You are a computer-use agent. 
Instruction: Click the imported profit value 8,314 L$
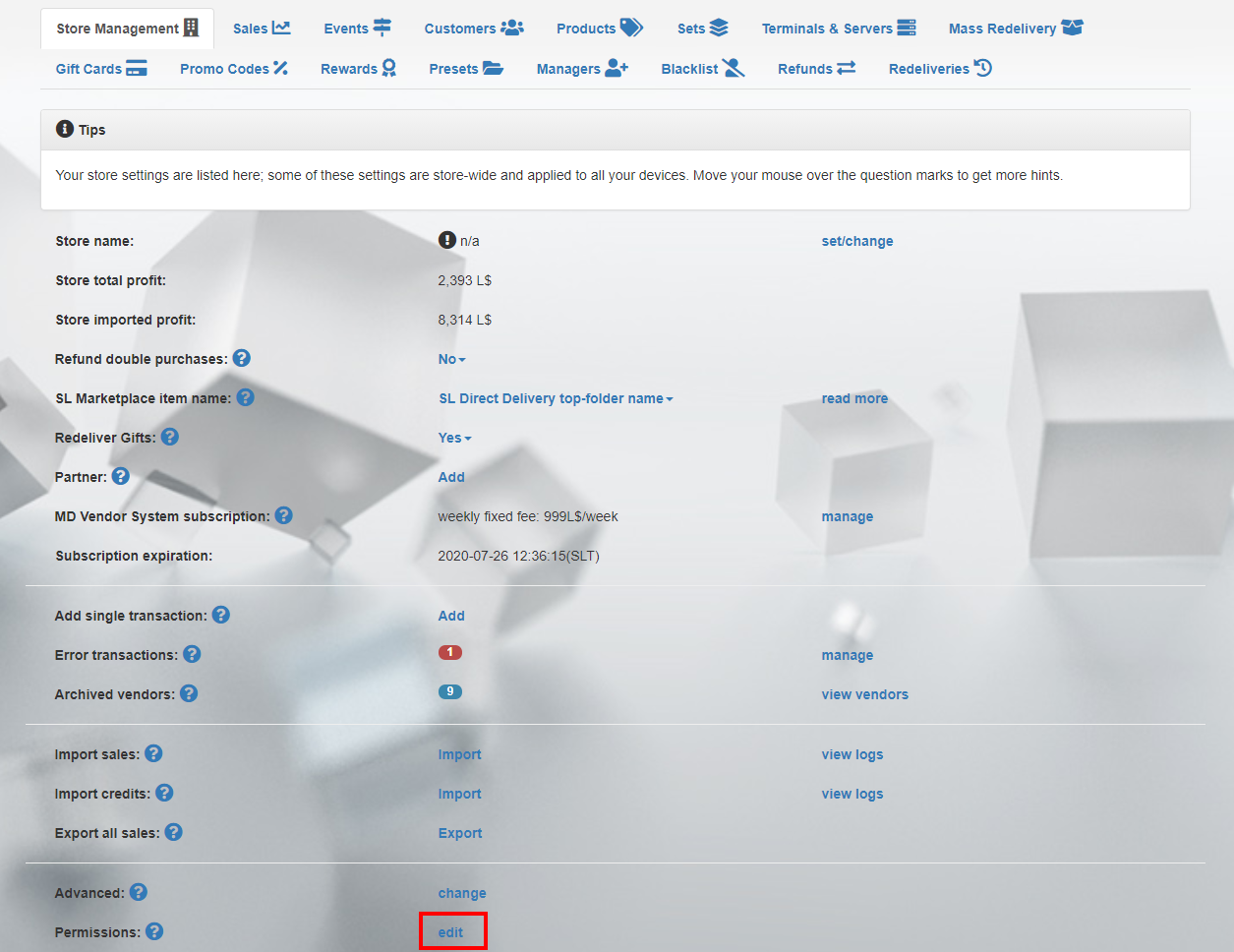point(465,320)
